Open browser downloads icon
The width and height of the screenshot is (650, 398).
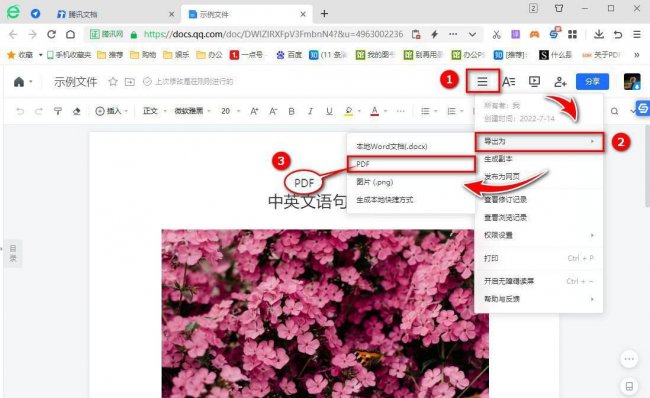599,34
